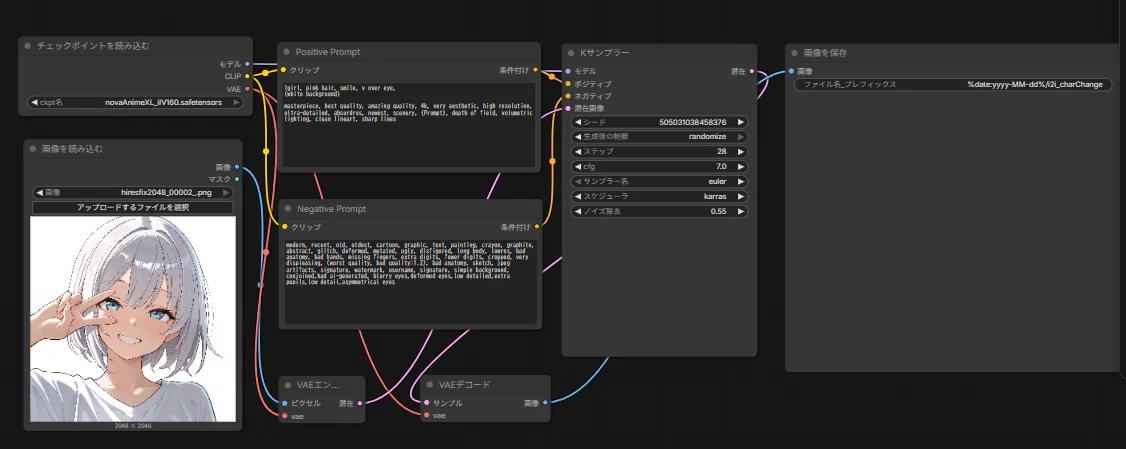
Task: Click アップロードするファイルを選択 upload button
Action: coord(133,208)
